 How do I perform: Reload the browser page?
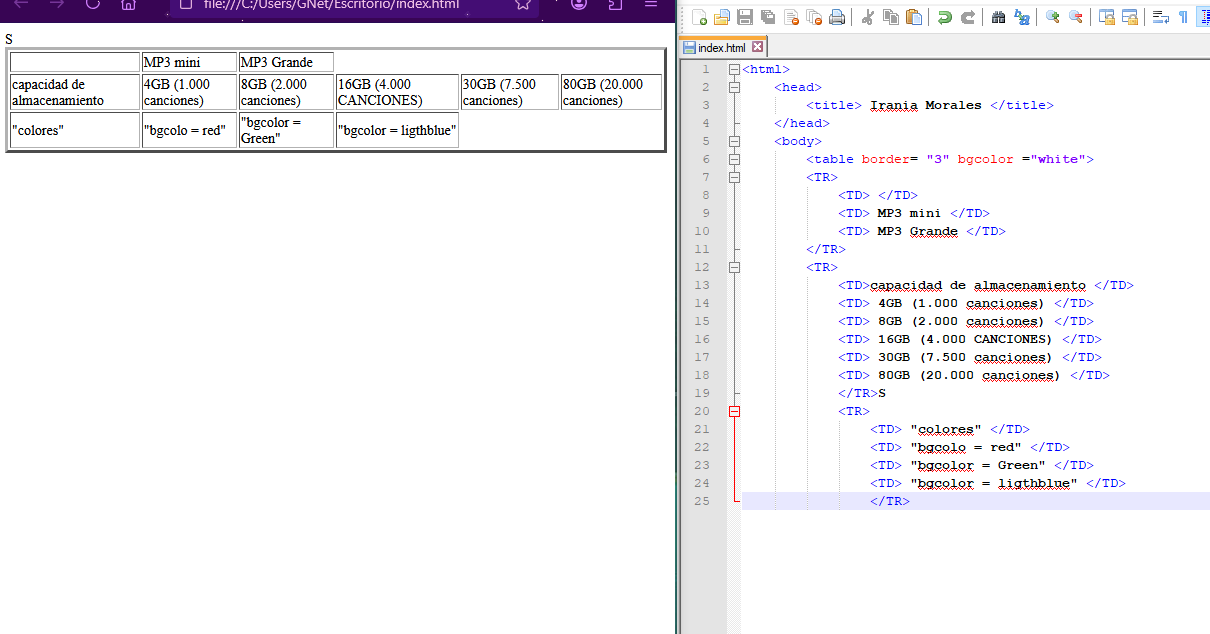point(93,4)
